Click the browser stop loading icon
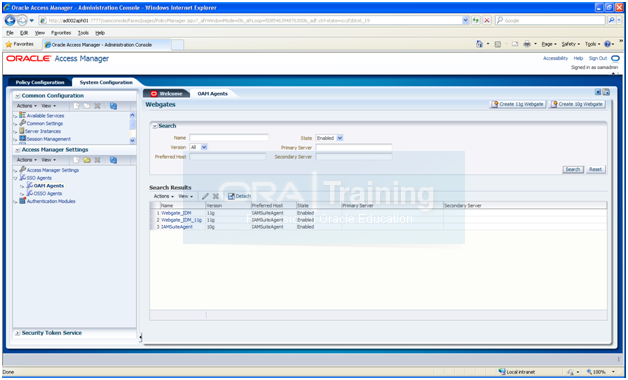The width and height of the screenshot is (628, 380). pyautogui.click(x=487, y=20)
